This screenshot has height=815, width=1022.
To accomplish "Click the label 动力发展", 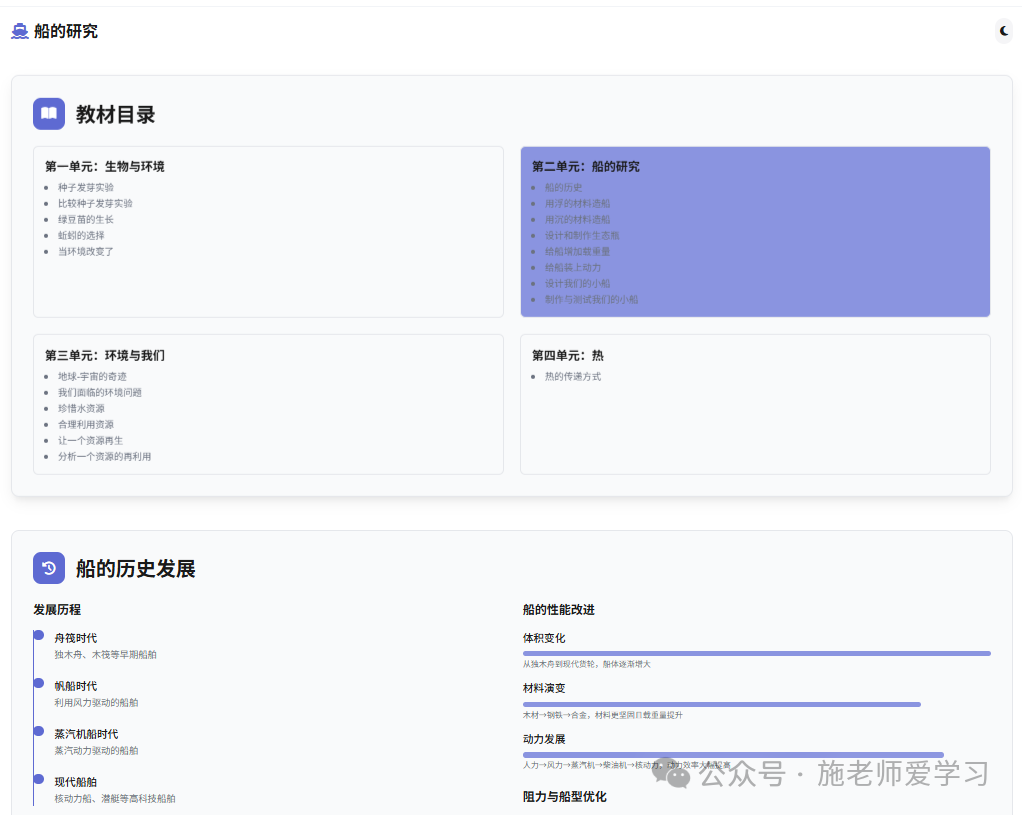I will point(544,739).
